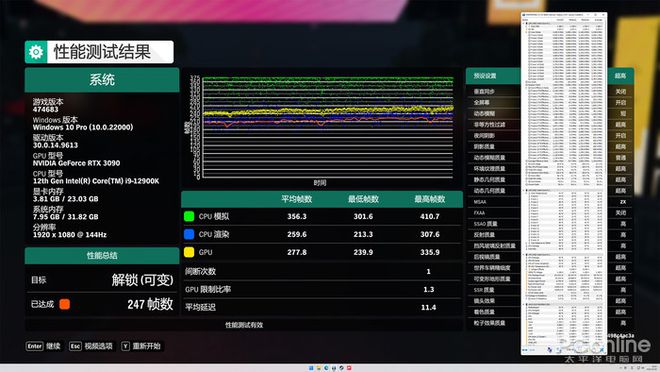Click the MSAA value 2X

623,202
